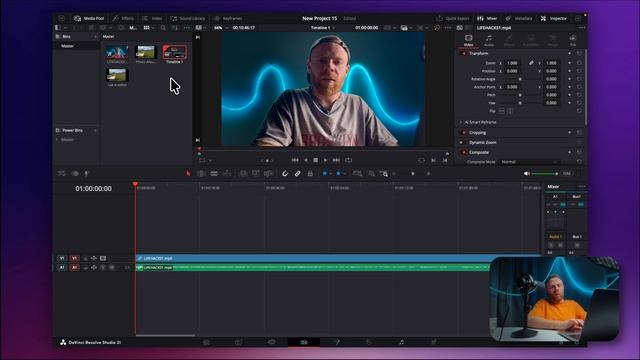Click the Quick Export button

453,18
